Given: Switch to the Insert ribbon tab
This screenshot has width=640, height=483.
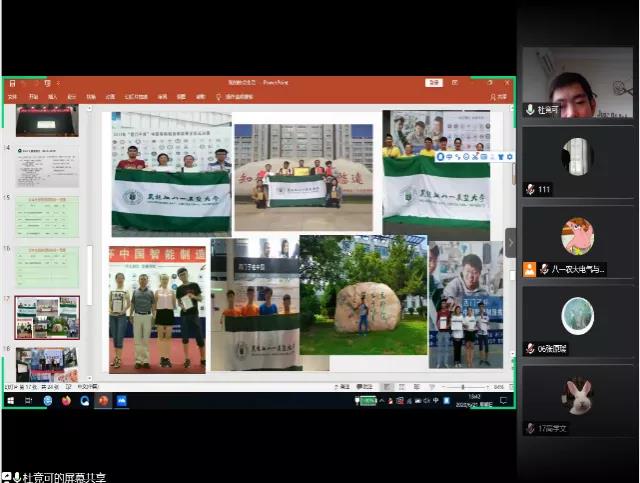Looking at the screenshot, I should (52, 97).
